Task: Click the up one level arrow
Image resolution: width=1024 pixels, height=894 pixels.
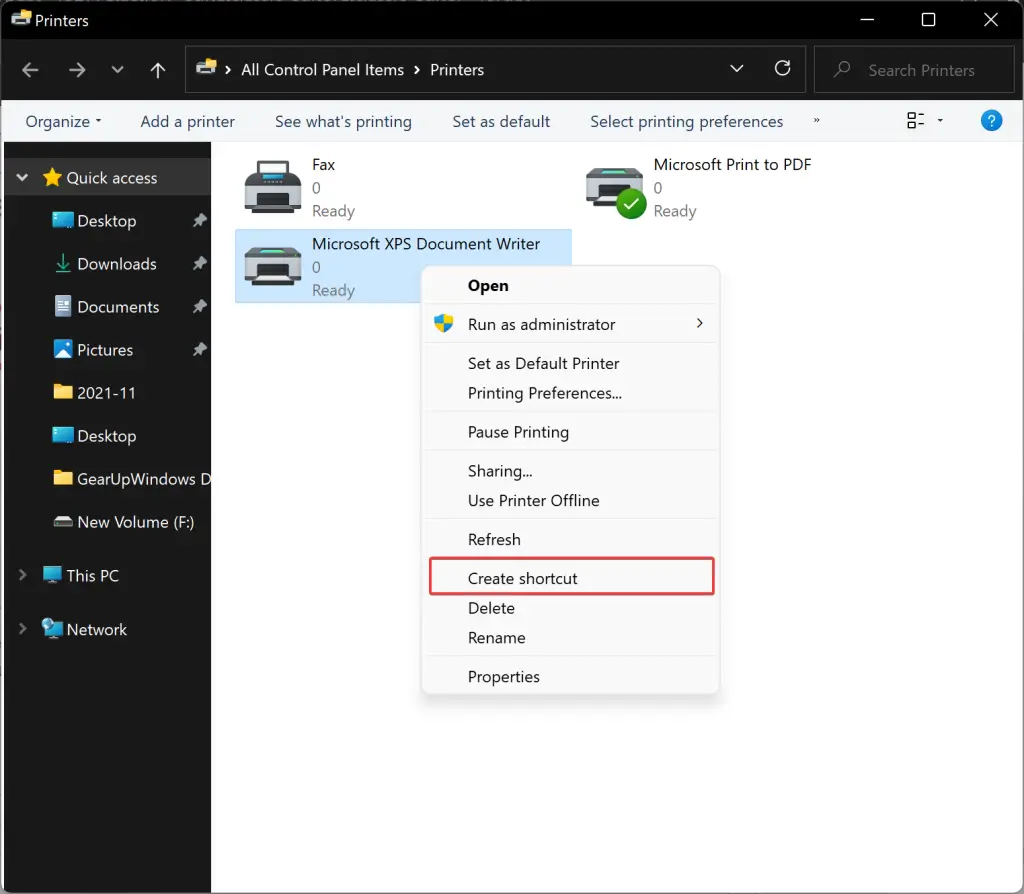Action: coord(157,70)
